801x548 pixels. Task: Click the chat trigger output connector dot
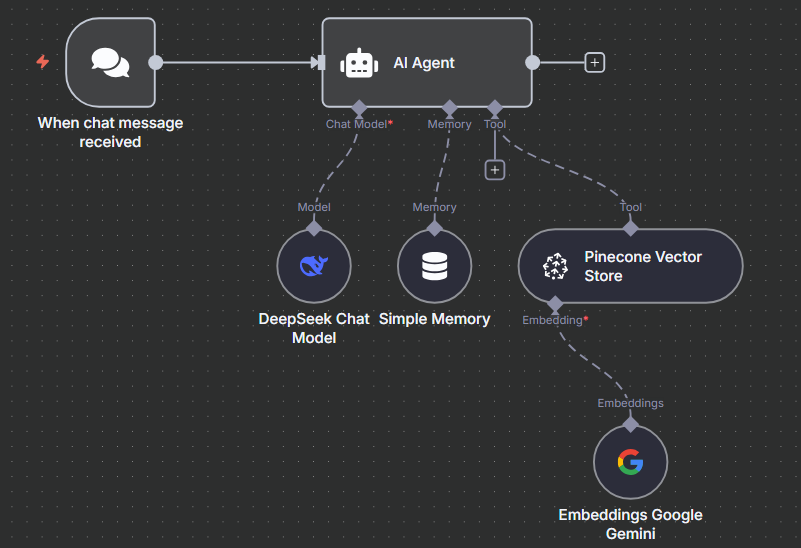point(155,63)
